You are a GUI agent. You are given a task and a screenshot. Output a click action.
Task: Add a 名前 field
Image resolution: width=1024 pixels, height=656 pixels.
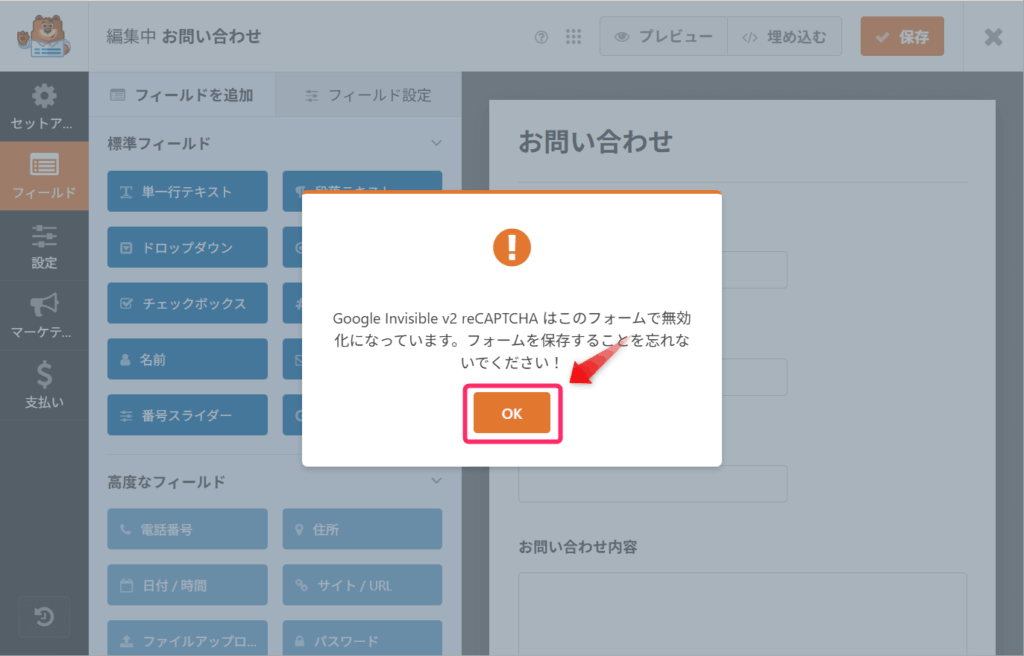coord(187,359)
